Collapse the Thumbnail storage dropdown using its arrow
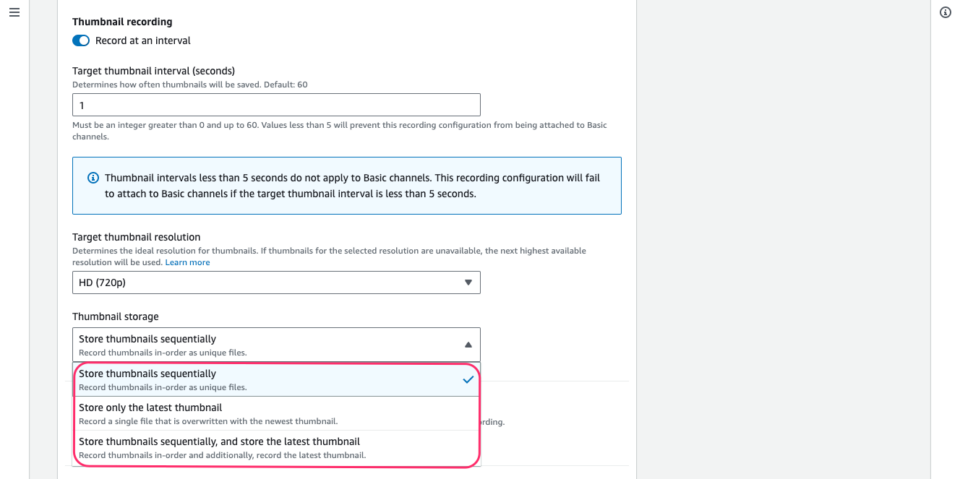 pyautogui.click(x=468, y=344)
